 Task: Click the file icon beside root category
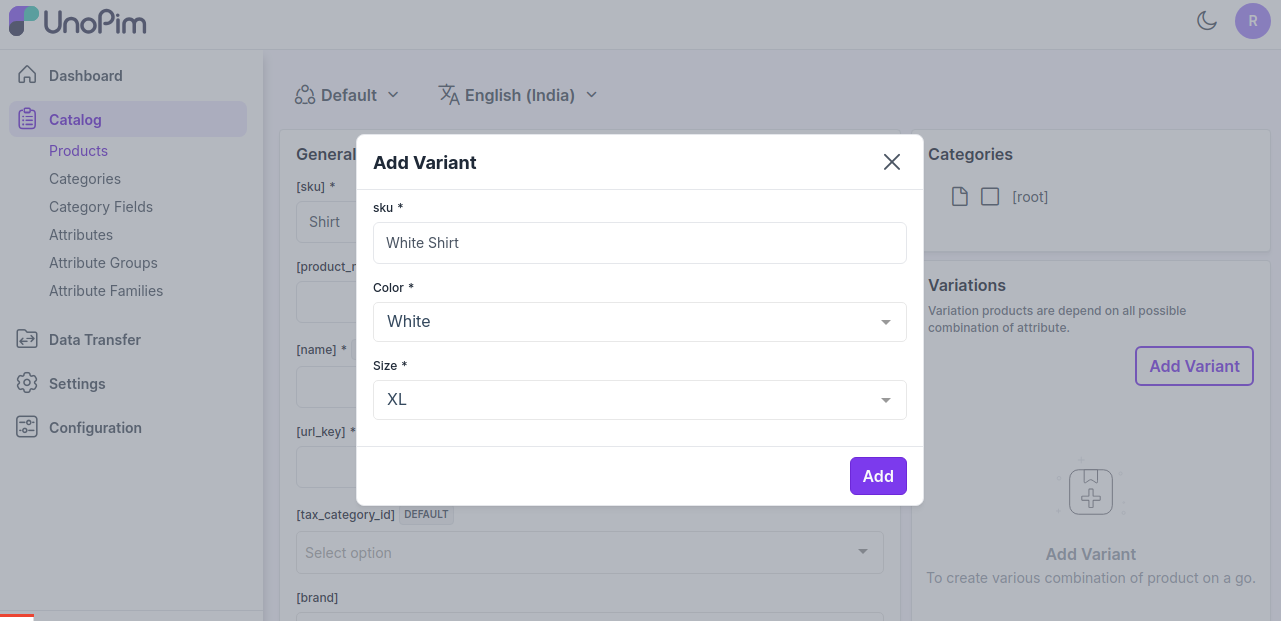coord(960,197)
